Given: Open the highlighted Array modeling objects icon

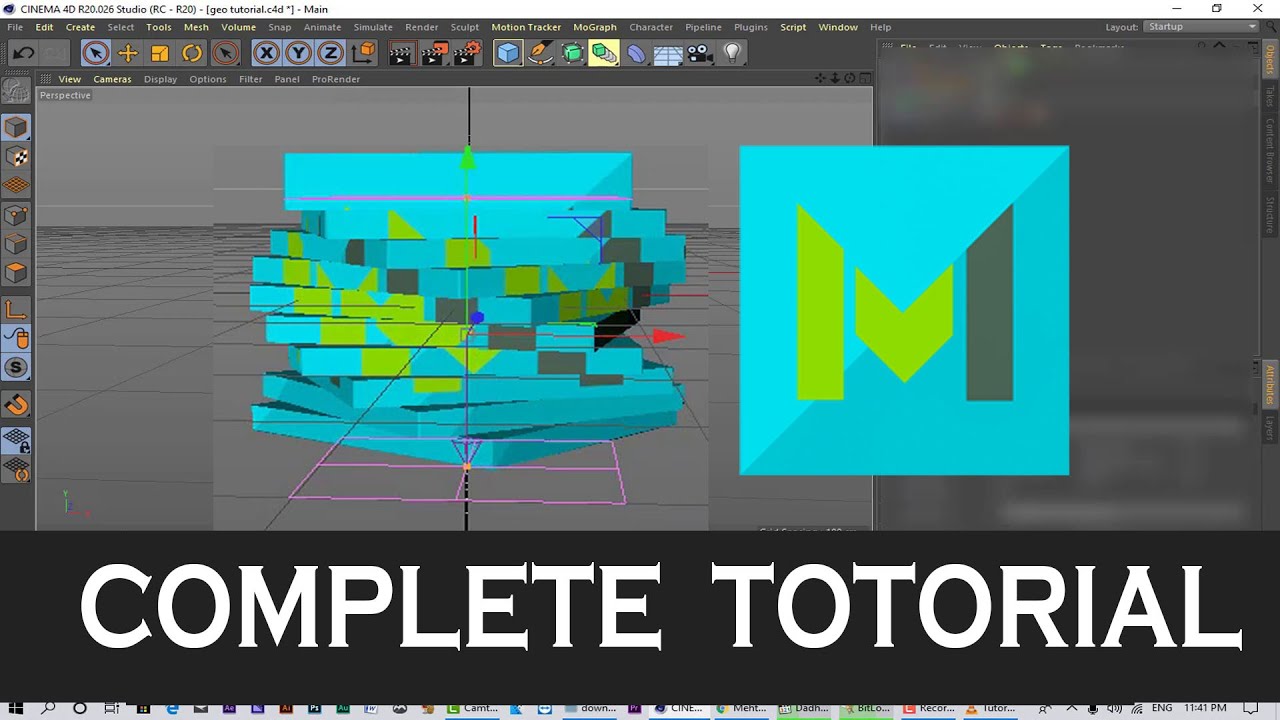Looking at the screenshot, I should coord(604,53).
